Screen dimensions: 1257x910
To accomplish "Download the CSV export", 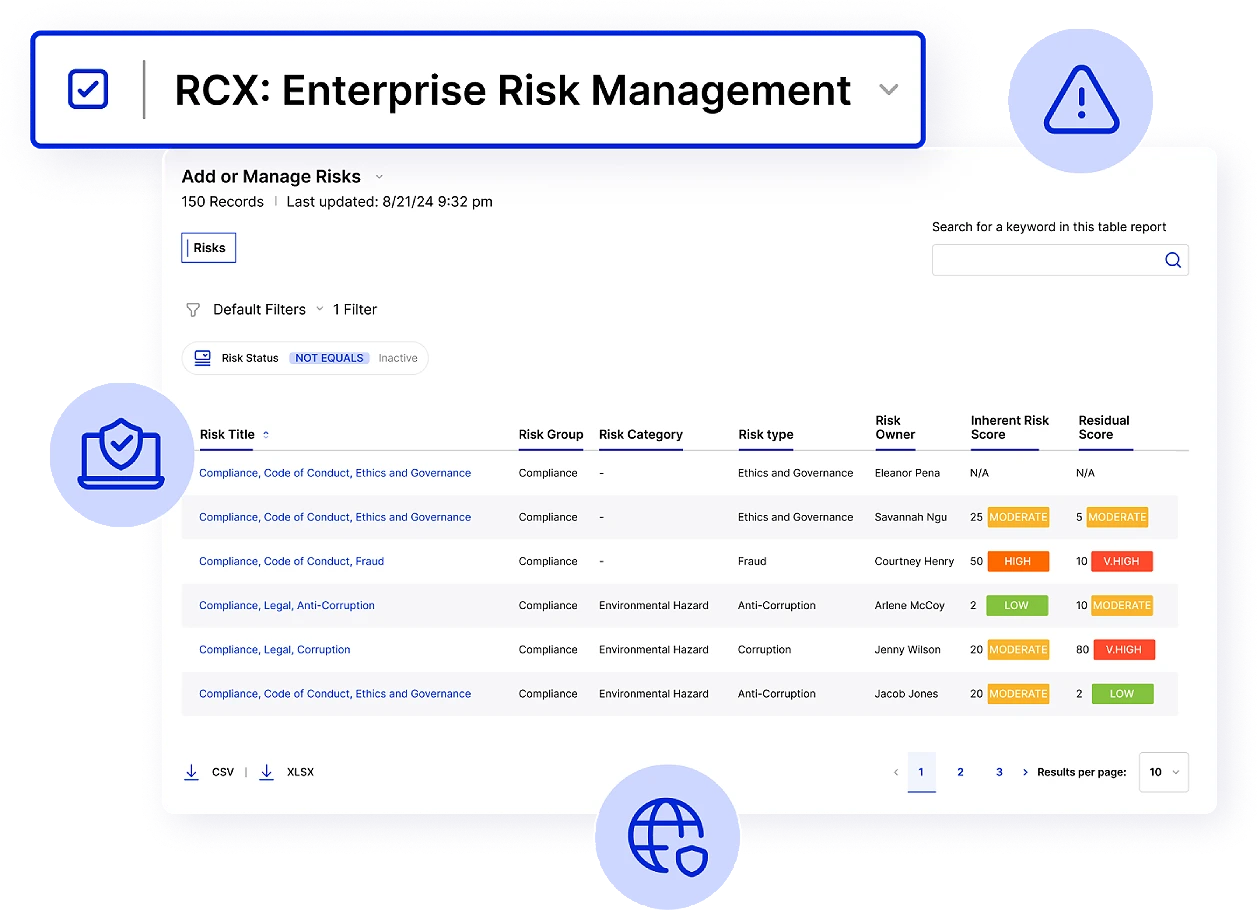I will 209,772.
